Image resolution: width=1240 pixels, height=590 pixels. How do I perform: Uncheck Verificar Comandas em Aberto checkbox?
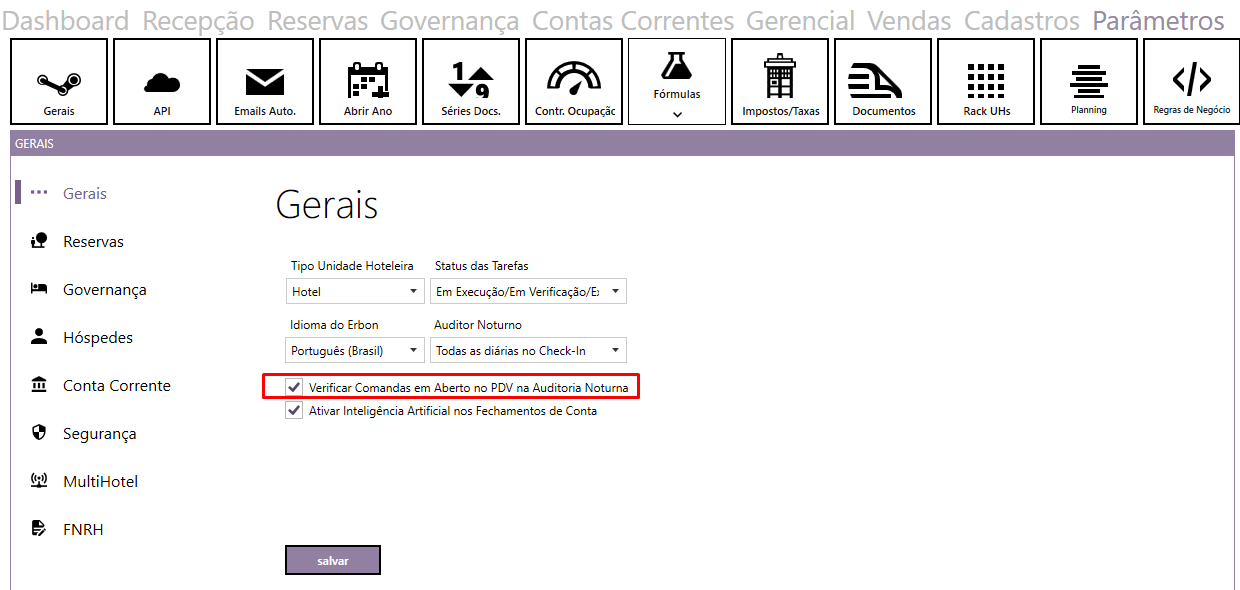point(294,386)
